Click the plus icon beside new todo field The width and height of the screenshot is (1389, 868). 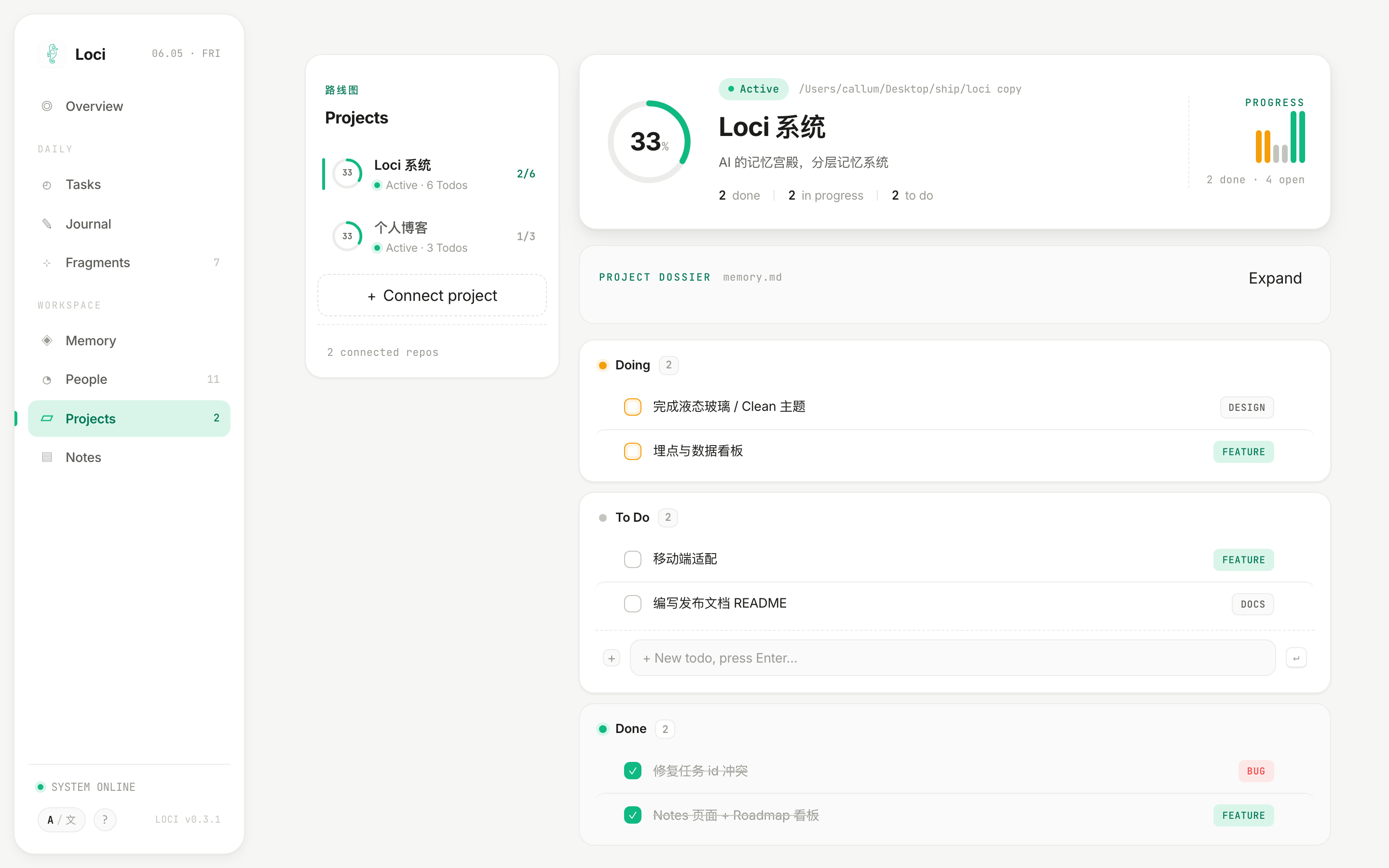[612, 658]
